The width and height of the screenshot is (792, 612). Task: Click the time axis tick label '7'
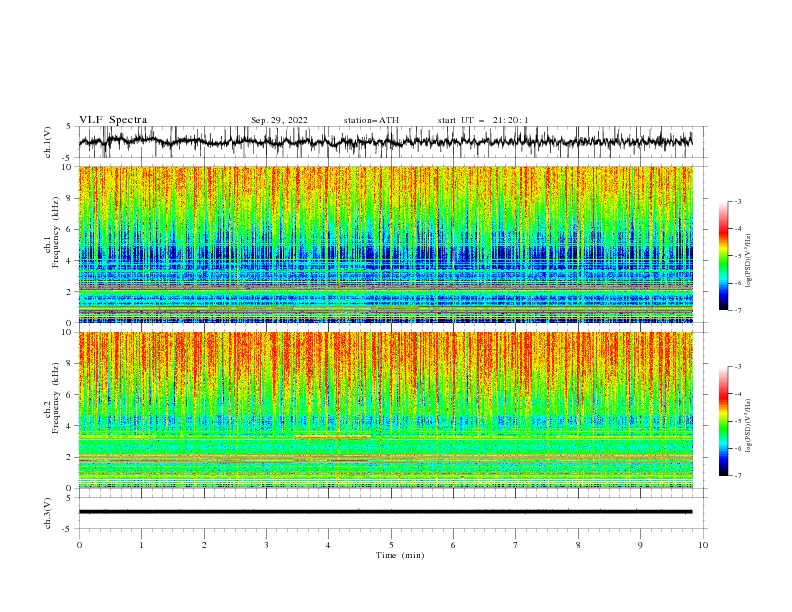(x=516, y=545)
